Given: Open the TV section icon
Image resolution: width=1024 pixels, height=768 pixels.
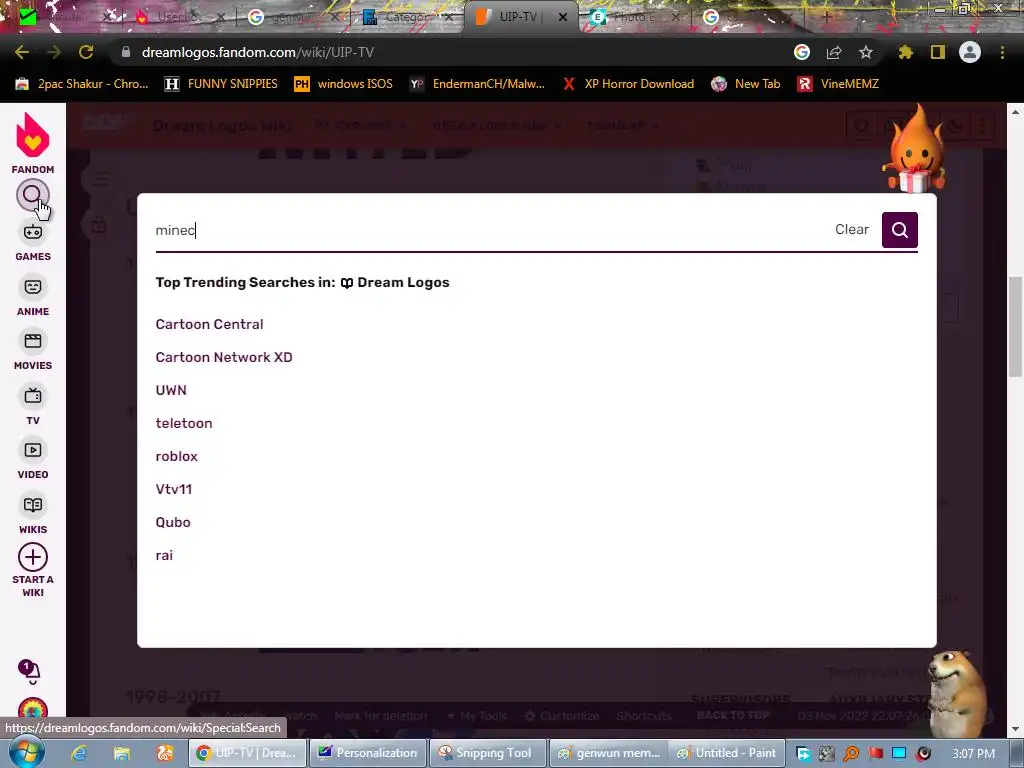Looking at the screenshot, I should point(33,396).
